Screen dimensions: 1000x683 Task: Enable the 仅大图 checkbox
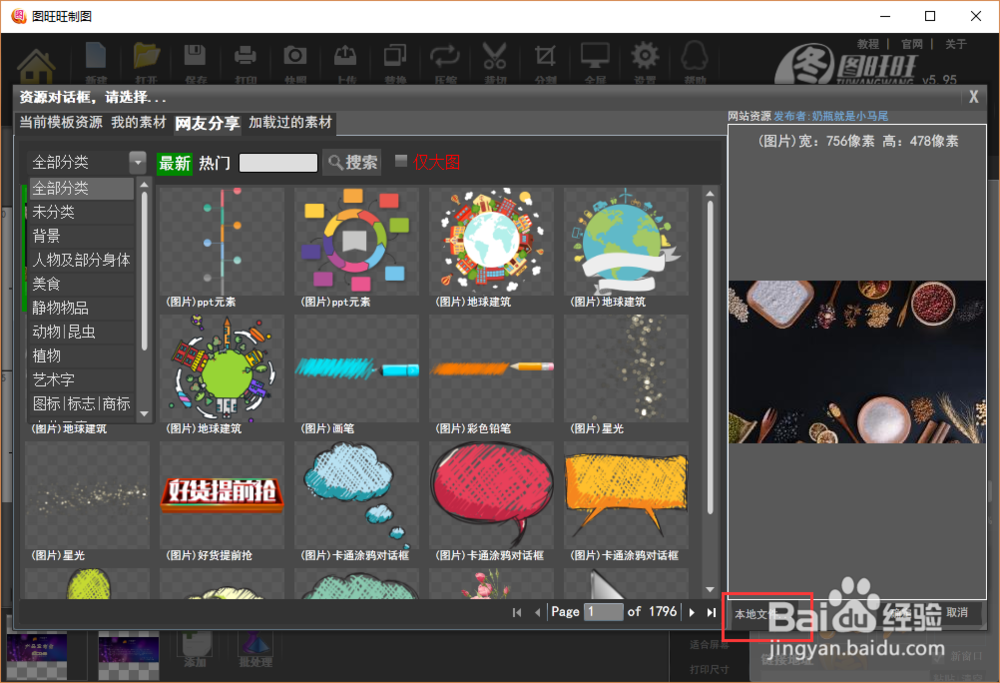(x=401, y=161)
